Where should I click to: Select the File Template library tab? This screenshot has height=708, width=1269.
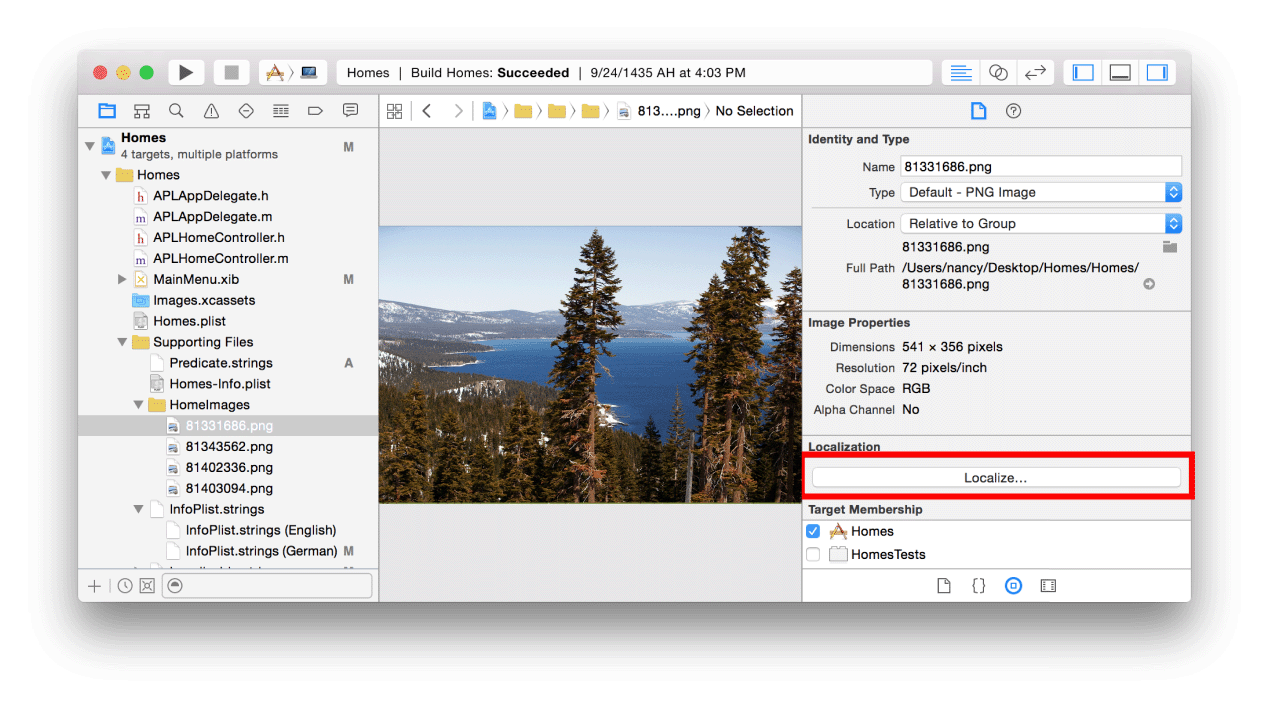pos(943,586)
